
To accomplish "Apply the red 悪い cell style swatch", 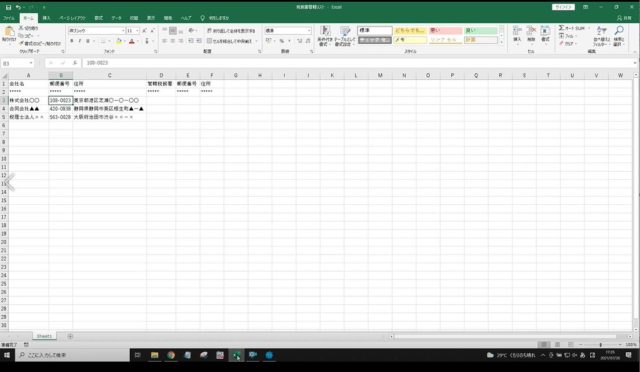I will point(445,31).
